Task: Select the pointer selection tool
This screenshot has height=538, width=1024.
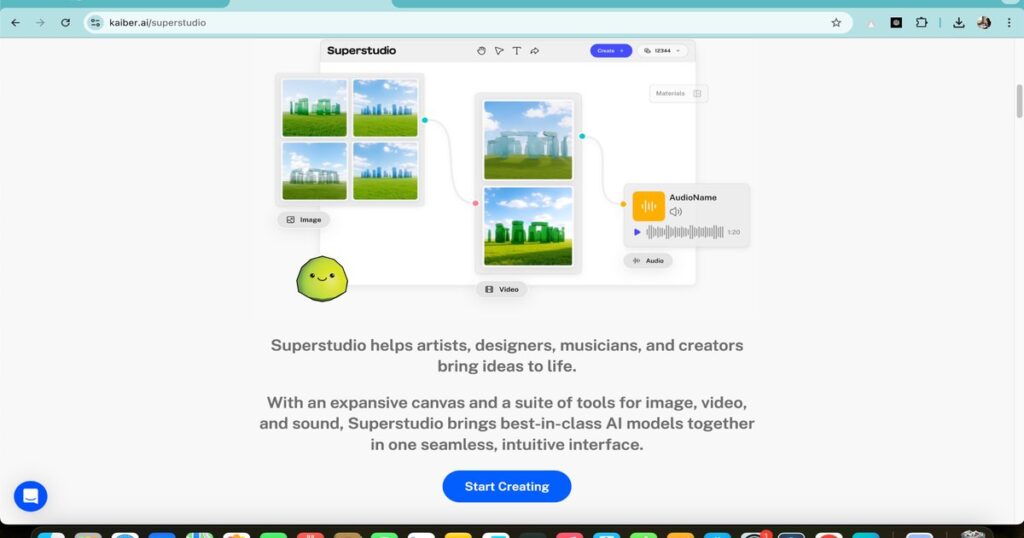Action: click(499, 51)
